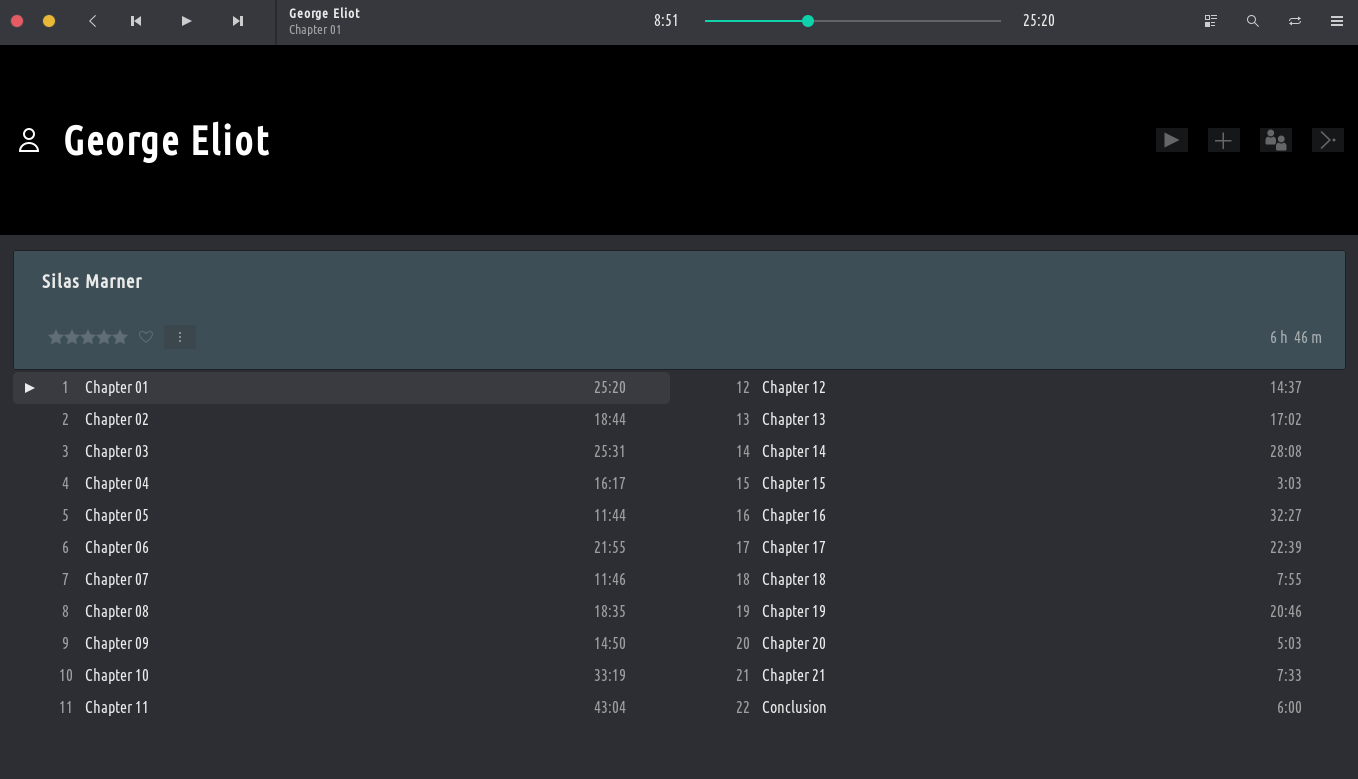Screen dimensions: 1358x779
Task: Click the rightmost arrow icon in artist banner
Action: [x=1327, y=140]
